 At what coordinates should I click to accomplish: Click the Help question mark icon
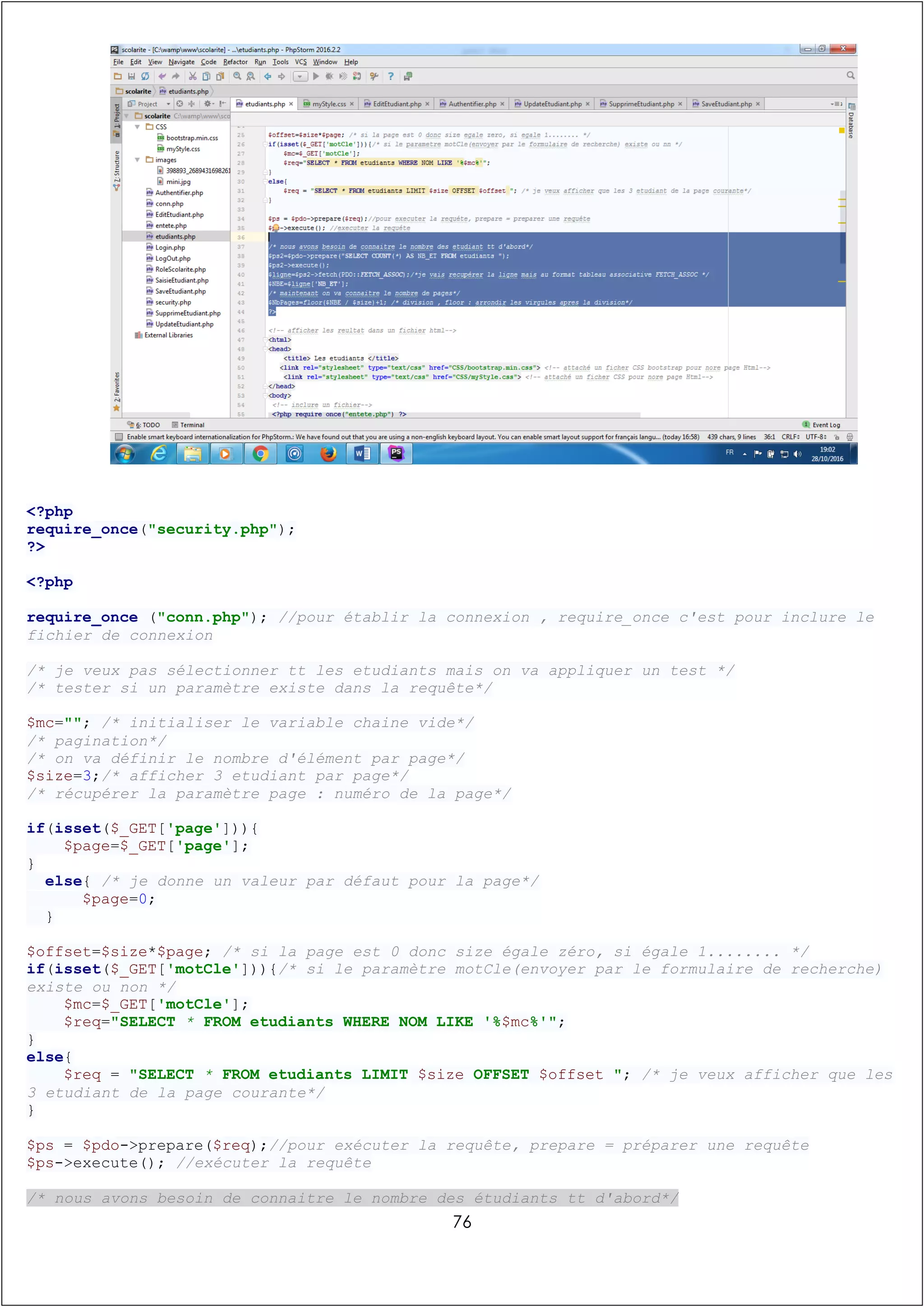pos(391,76)
